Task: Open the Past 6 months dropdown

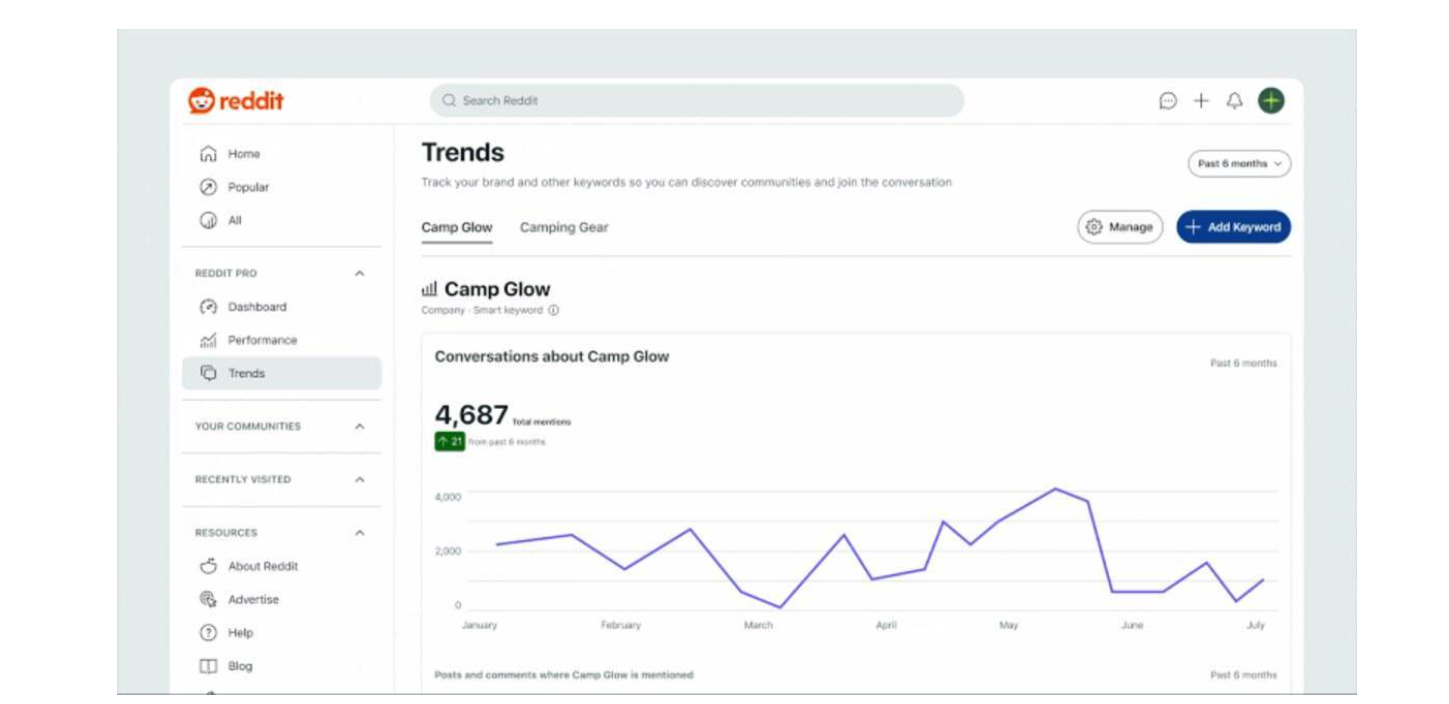Action: [1239, 164]
